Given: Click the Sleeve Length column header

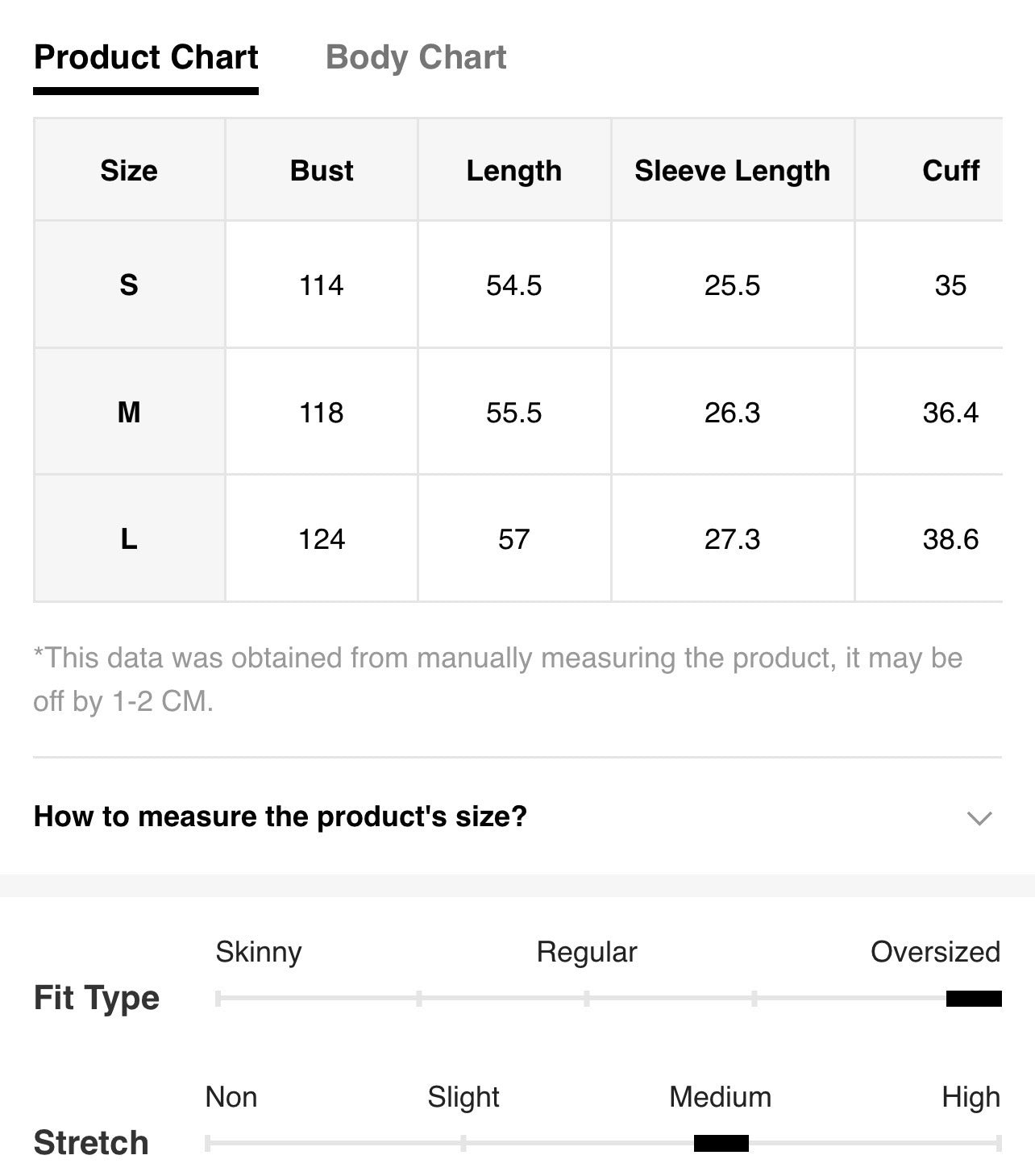Looking at the screenshot, I should (x=732, y=170).
